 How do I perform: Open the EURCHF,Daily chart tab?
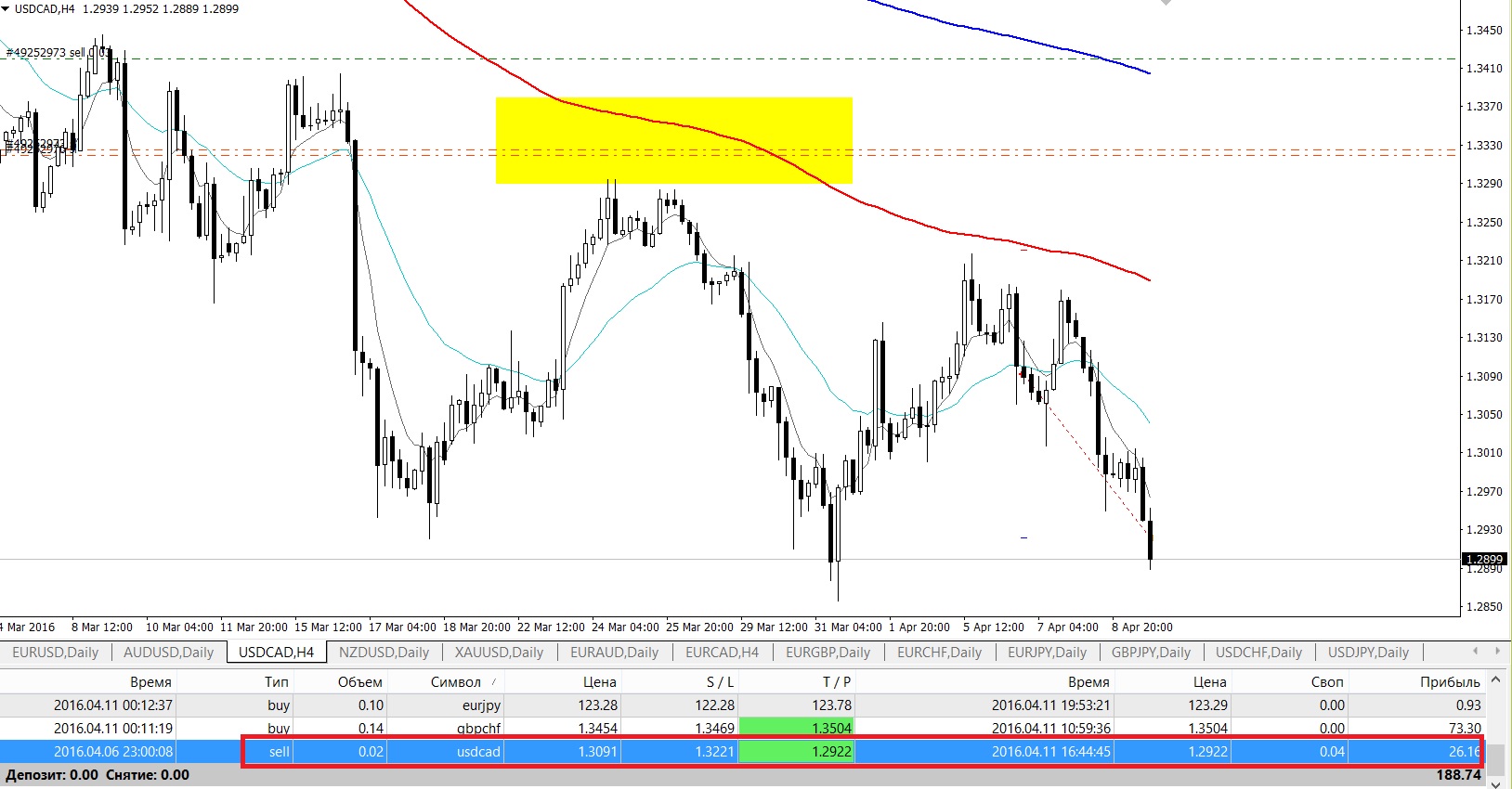pyautogui.click(x=939, y=653)
